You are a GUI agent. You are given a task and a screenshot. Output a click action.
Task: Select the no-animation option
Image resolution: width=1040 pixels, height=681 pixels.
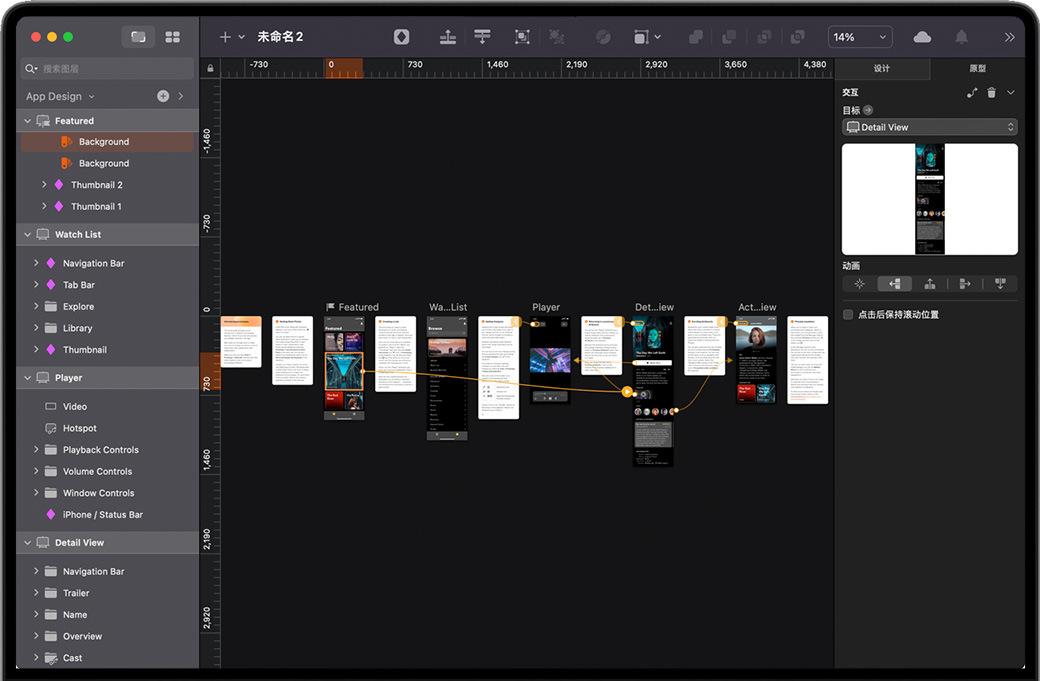[859, 284]
